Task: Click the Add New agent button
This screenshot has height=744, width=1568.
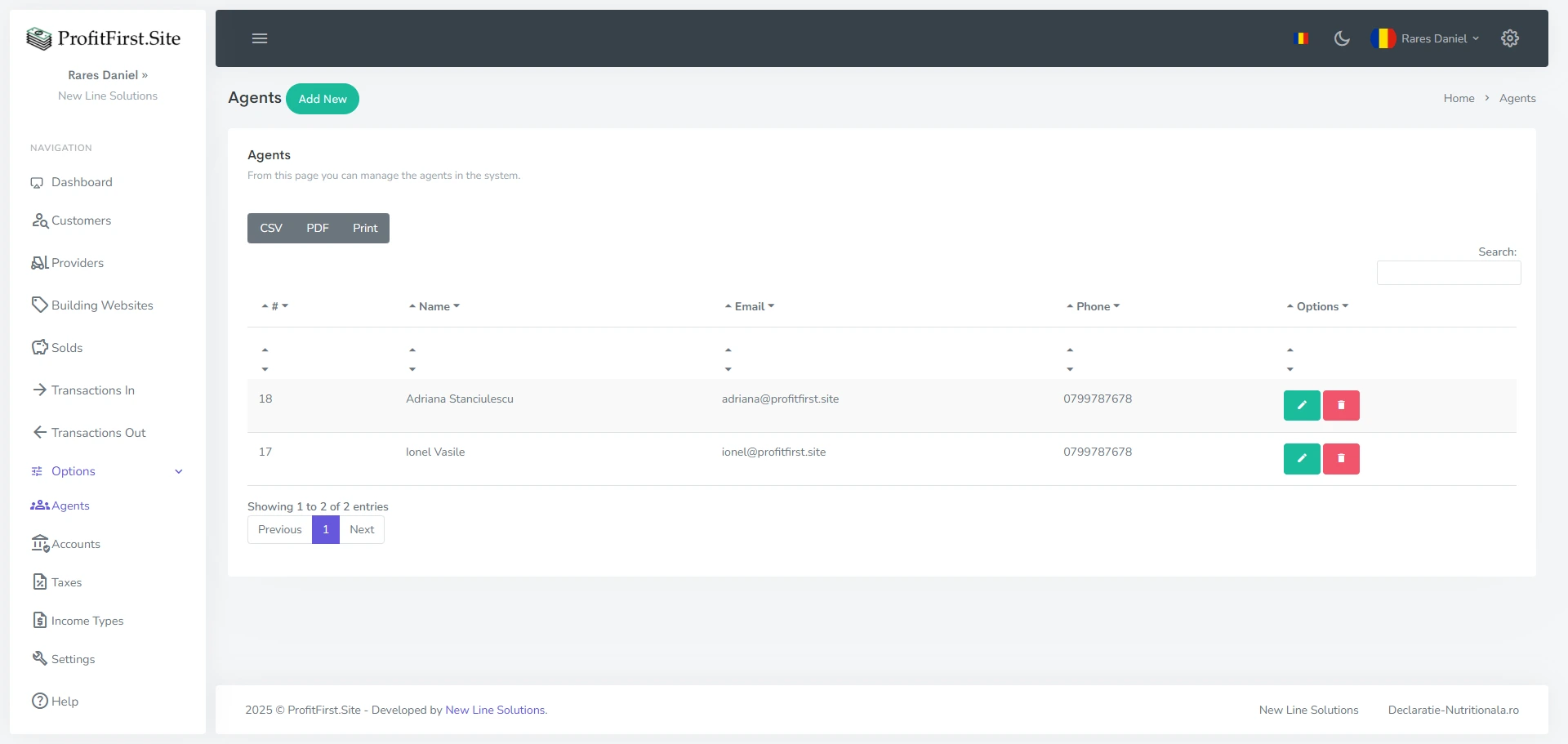Action: (323, 99)
